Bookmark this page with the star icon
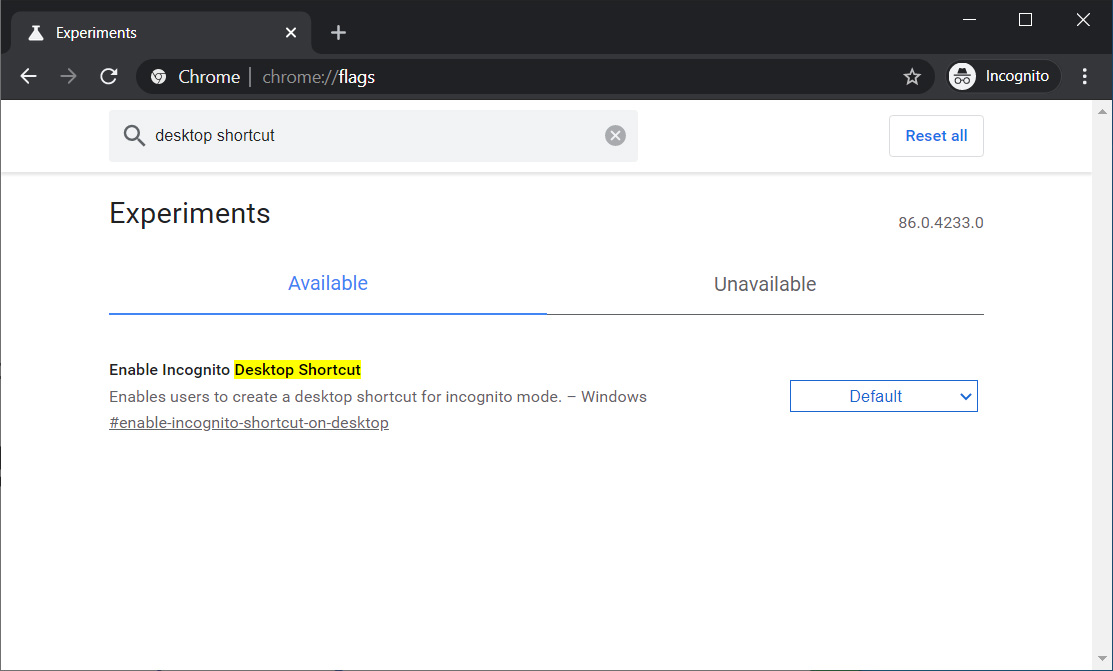This screenshot has height=671, width=1113. tap(912, 77)
